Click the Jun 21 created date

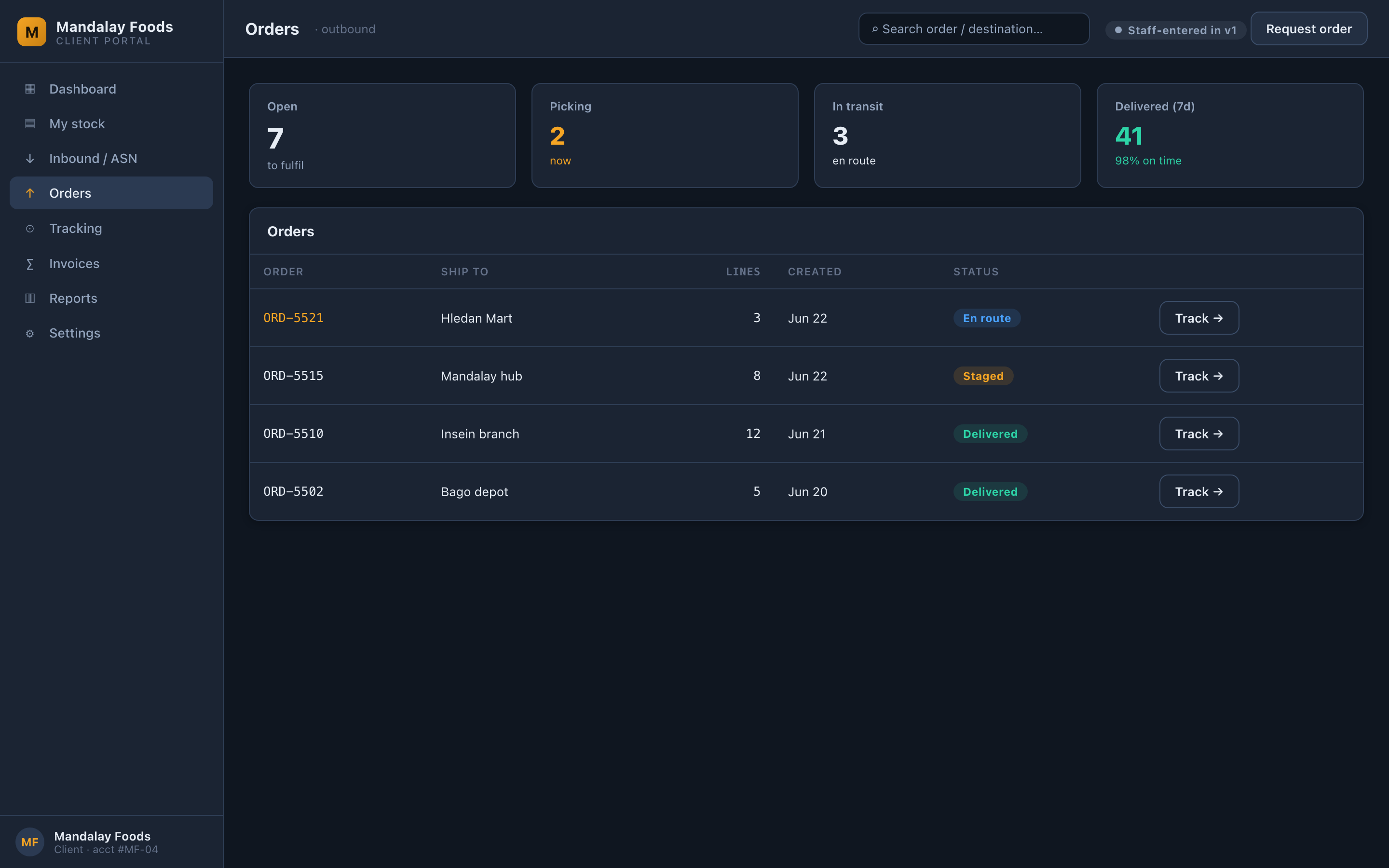click(x=806, y=434)
